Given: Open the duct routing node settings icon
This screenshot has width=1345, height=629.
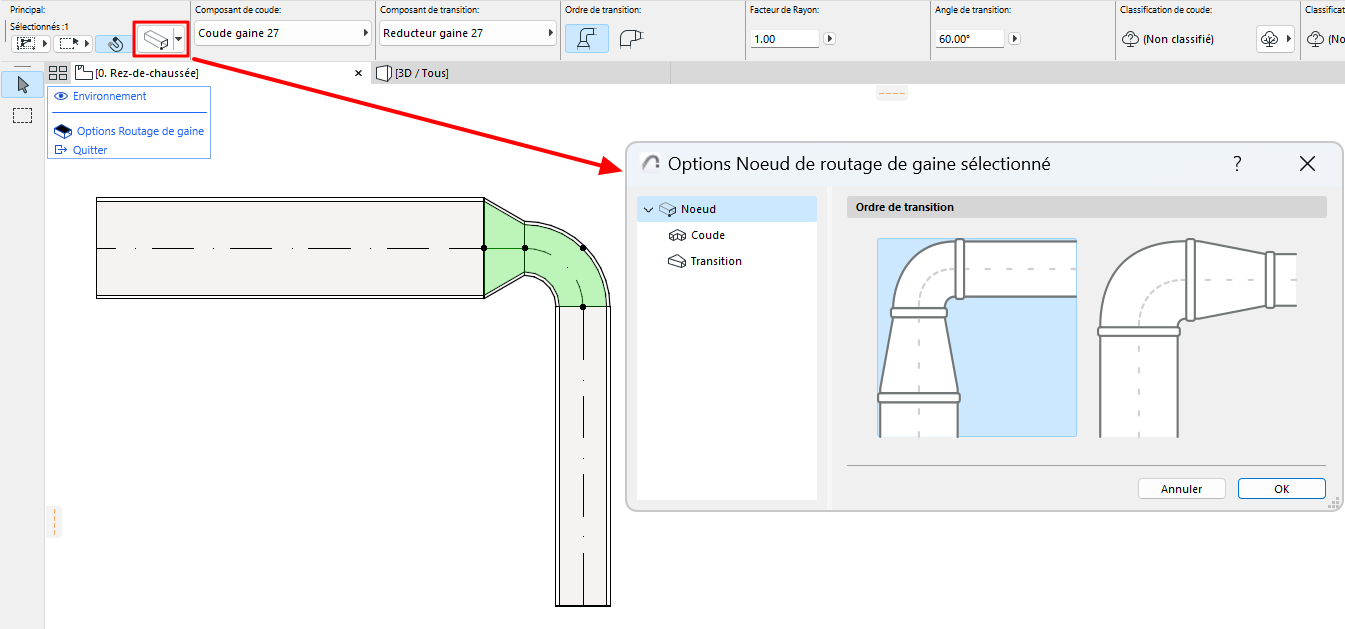Looking at the screenshot, I should pyautogui.click(x=154, y=40).
